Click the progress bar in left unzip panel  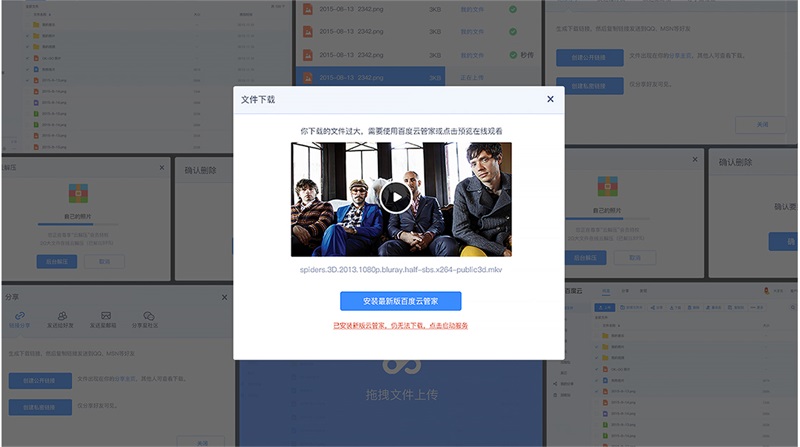pyautogui.click(x=78, y=224)
